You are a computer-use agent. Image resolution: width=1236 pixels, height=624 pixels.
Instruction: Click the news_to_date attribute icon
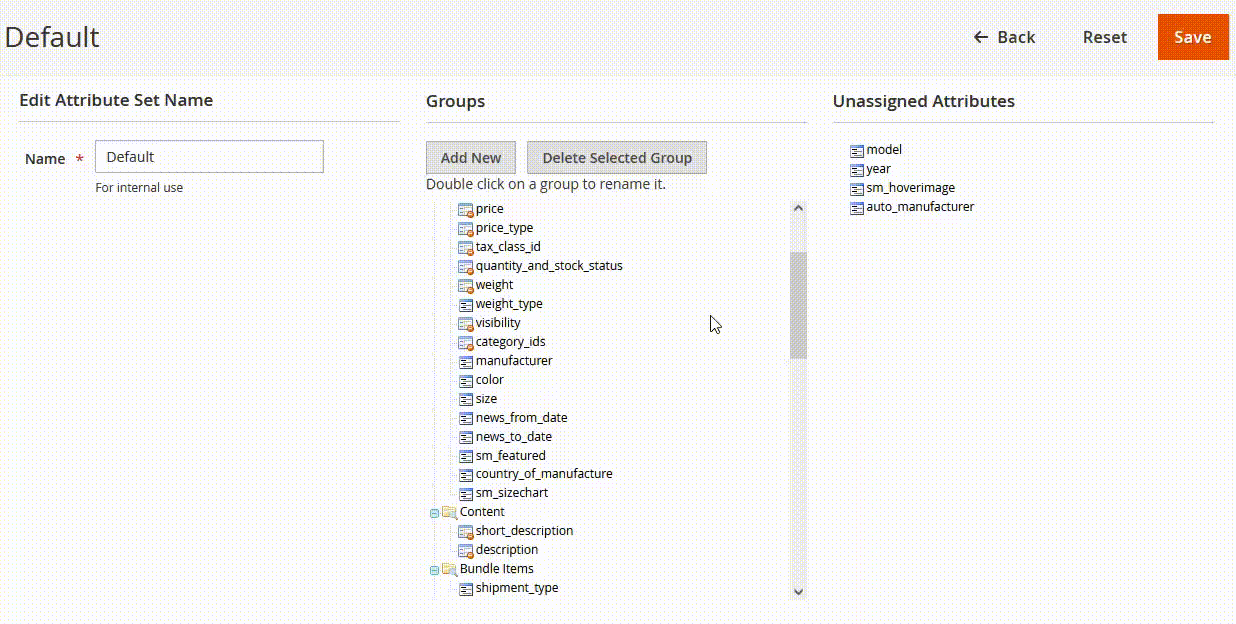pos(465,437)
